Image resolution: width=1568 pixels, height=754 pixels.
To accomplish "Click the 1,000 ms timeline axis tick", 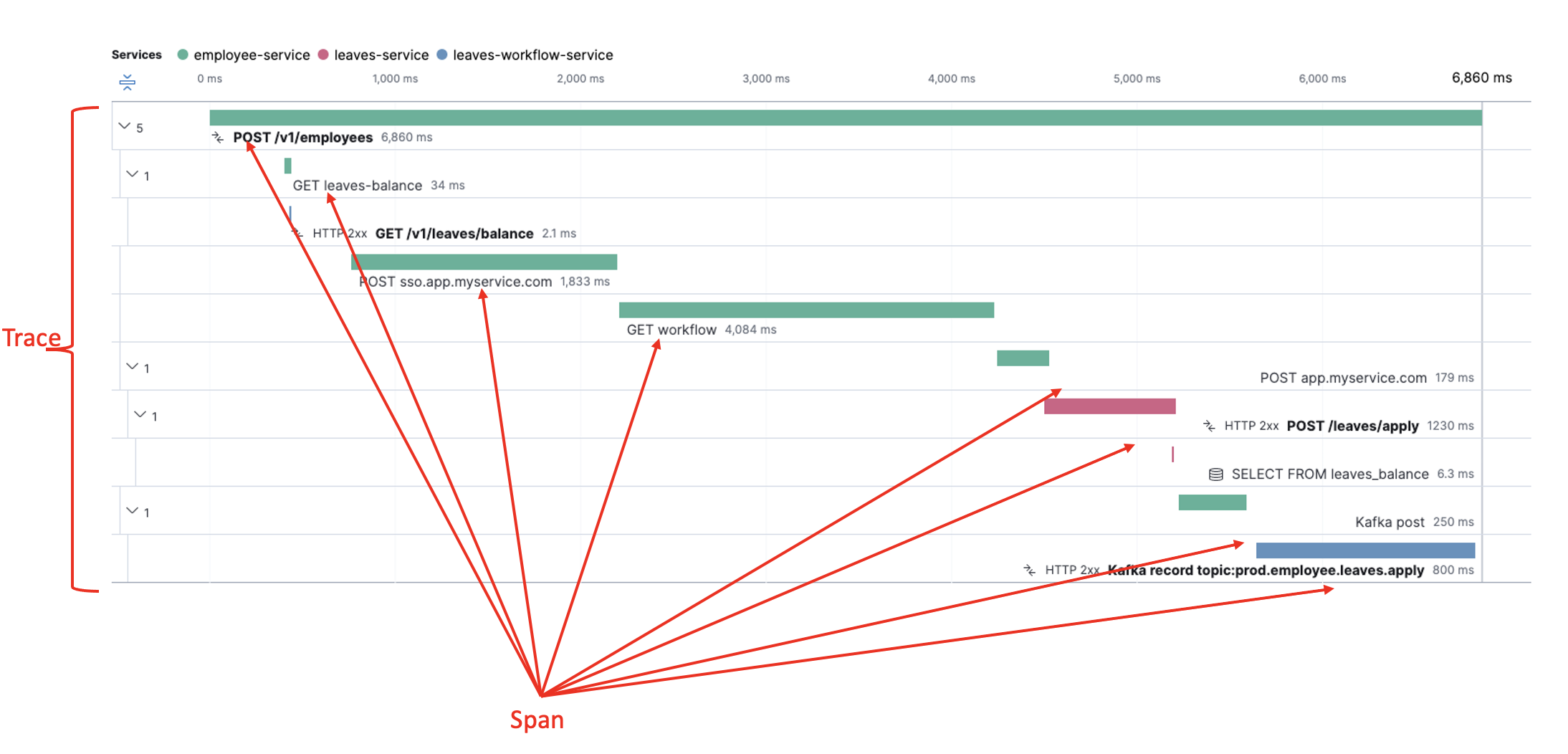I will point(395,79).
